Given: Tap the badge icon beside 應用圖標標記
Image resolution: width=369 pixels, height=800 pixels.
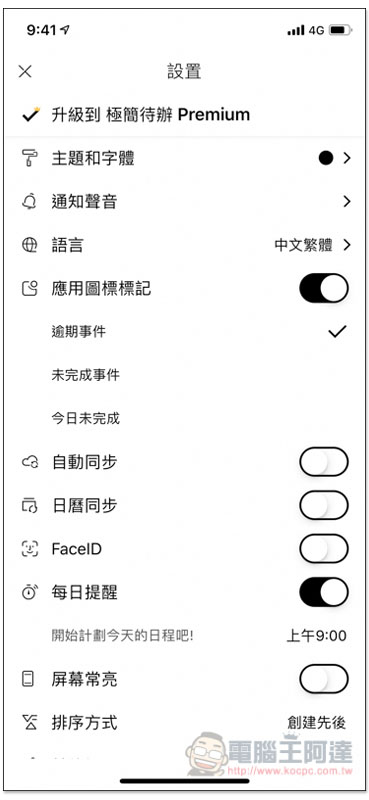Looking at the screenshot, I should point(29,289).
